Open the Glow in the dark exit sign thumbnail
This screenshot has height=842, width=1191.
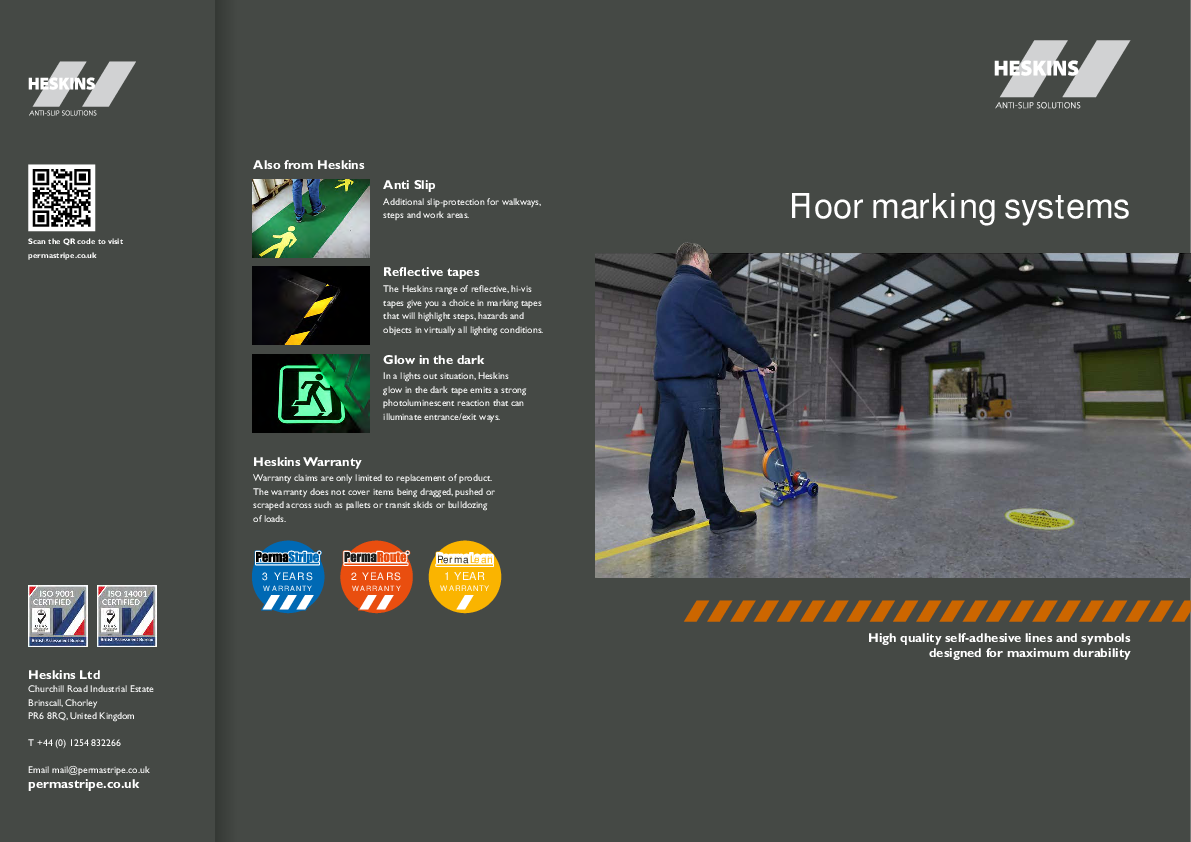[x=311, y=393]
